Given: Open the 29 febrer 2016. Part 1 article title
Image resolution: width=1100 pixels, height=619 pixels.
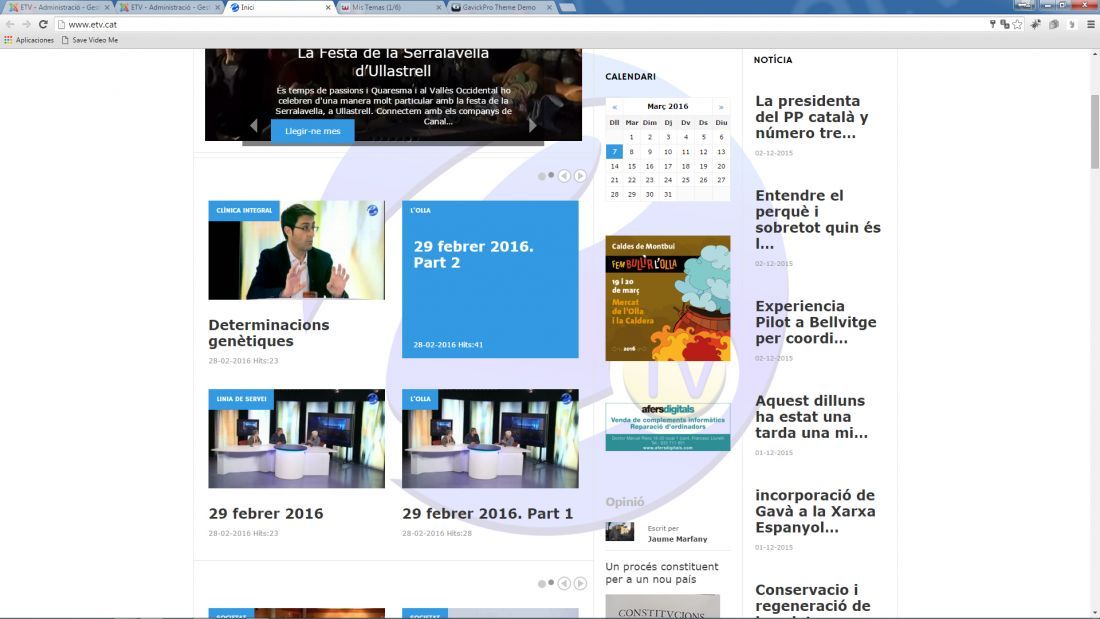Looking at the screenshot, I should pos(488,513).
